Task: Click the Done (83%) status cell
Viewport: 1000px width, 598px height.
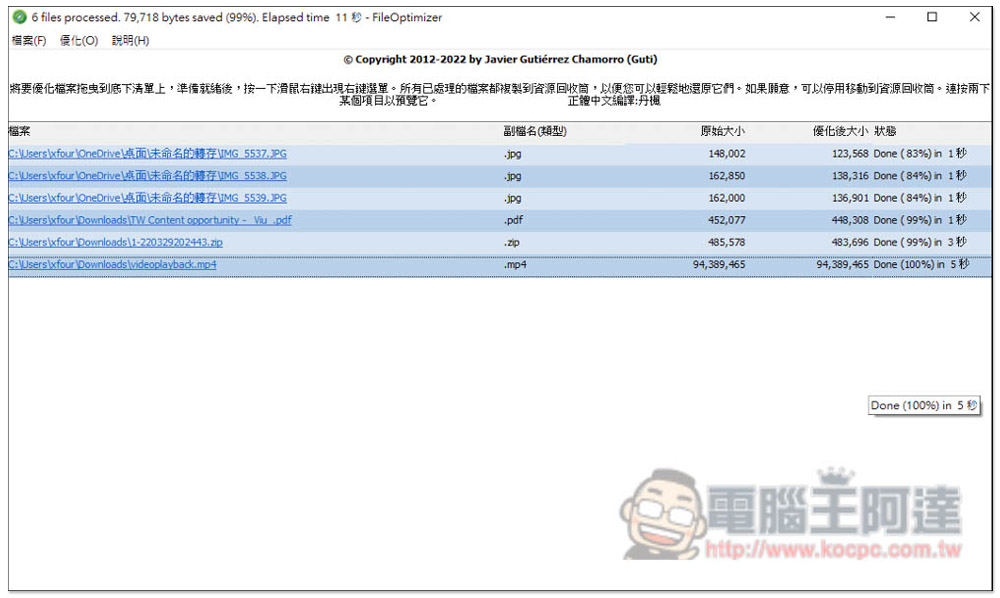Action: [x=920, y=154]
